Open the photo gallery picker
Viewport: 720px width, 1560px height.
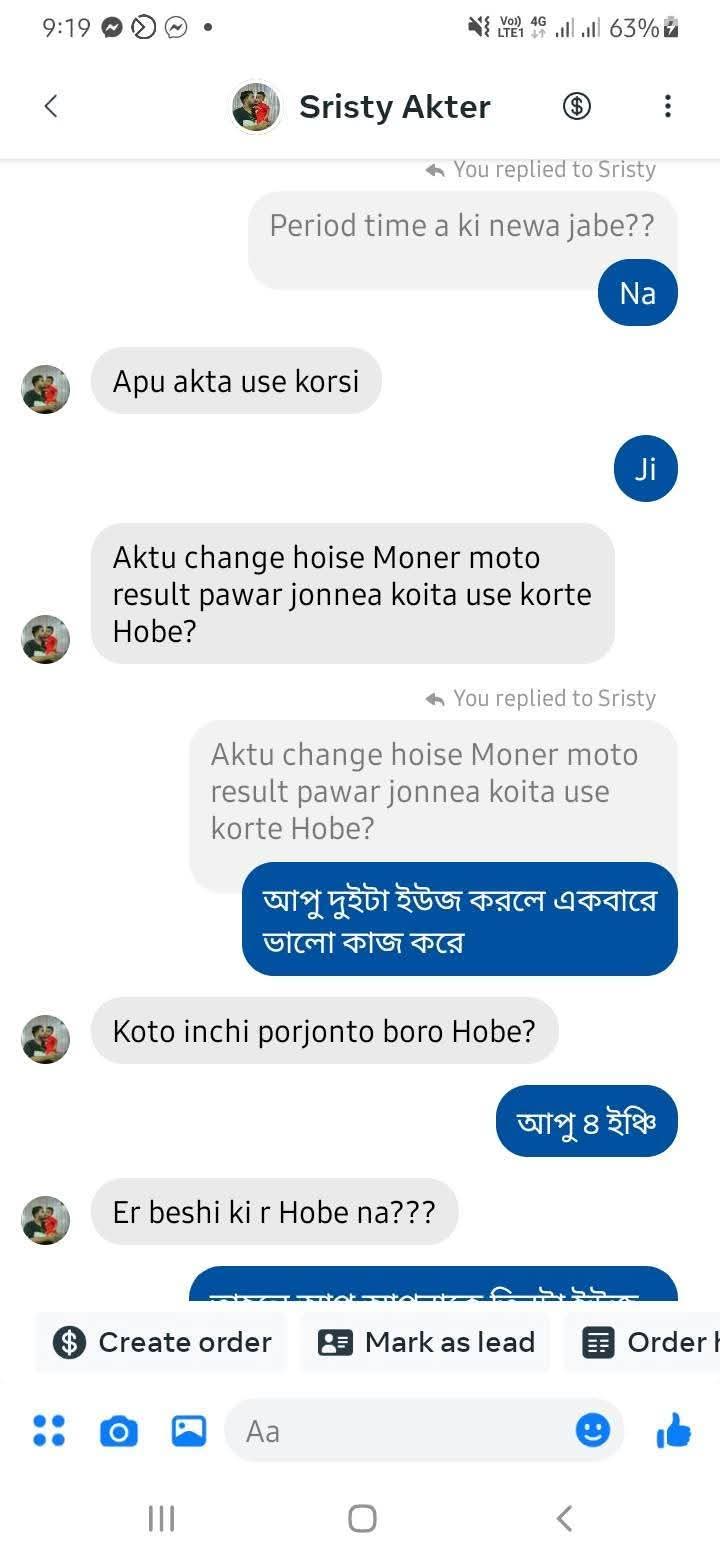pyautogui.click(x=187, y=1430)
